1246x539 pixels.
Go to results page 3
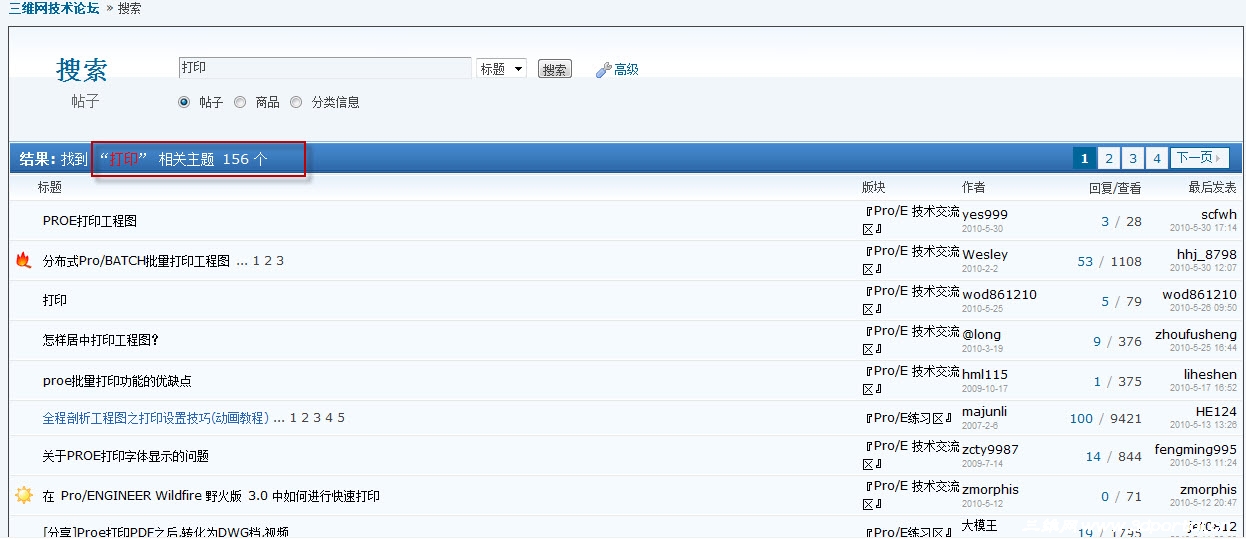[1133, 158]
